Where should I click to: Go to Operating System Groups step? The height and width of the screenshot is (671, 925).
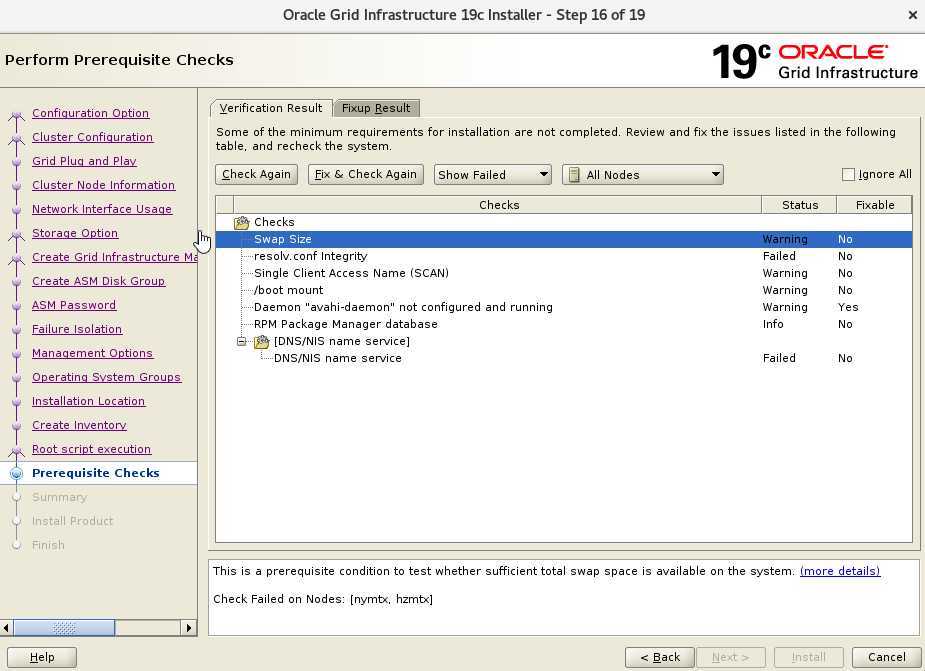(106, 377)
